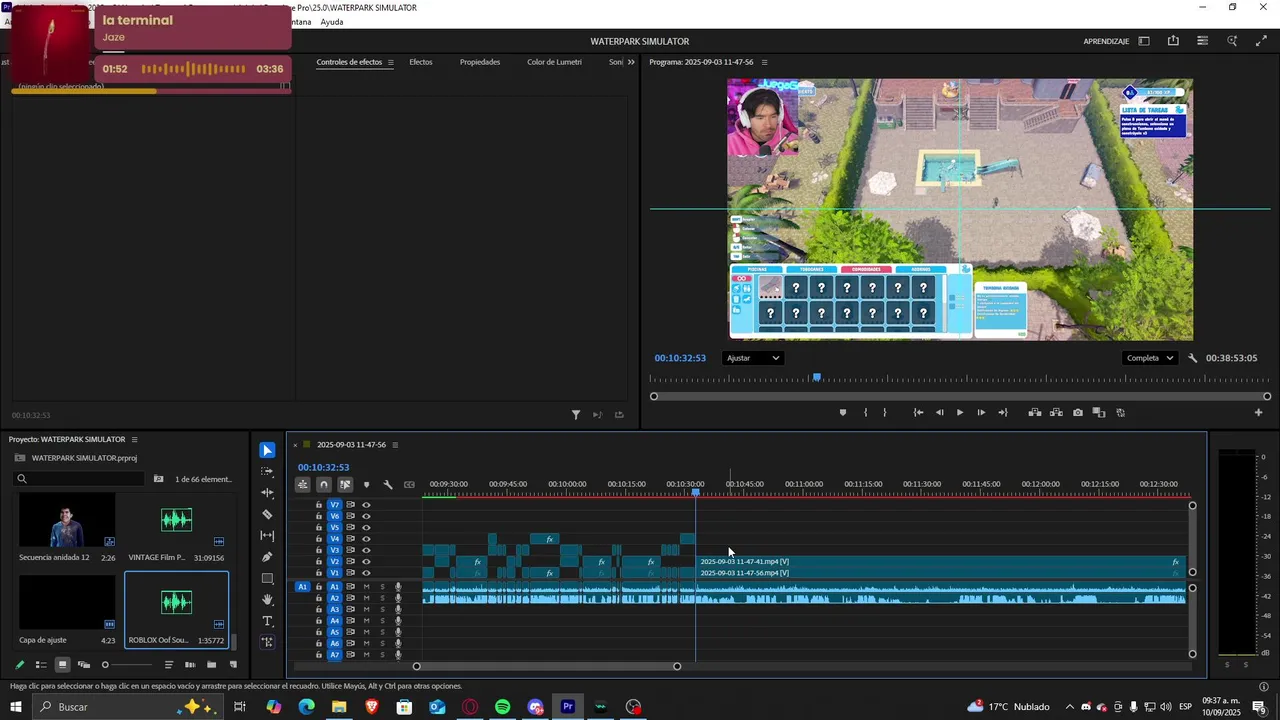1280x720 pixels.
Task: Switch Project panel to list view
Action: 41,665
